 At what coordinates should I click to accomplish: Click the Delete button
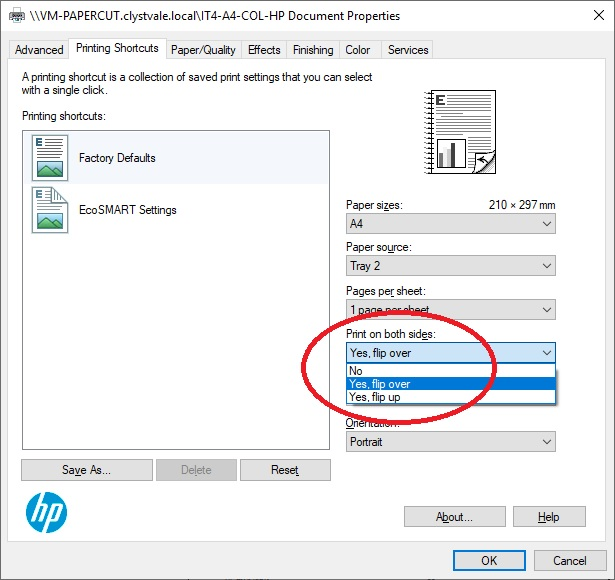pos(196,470)
